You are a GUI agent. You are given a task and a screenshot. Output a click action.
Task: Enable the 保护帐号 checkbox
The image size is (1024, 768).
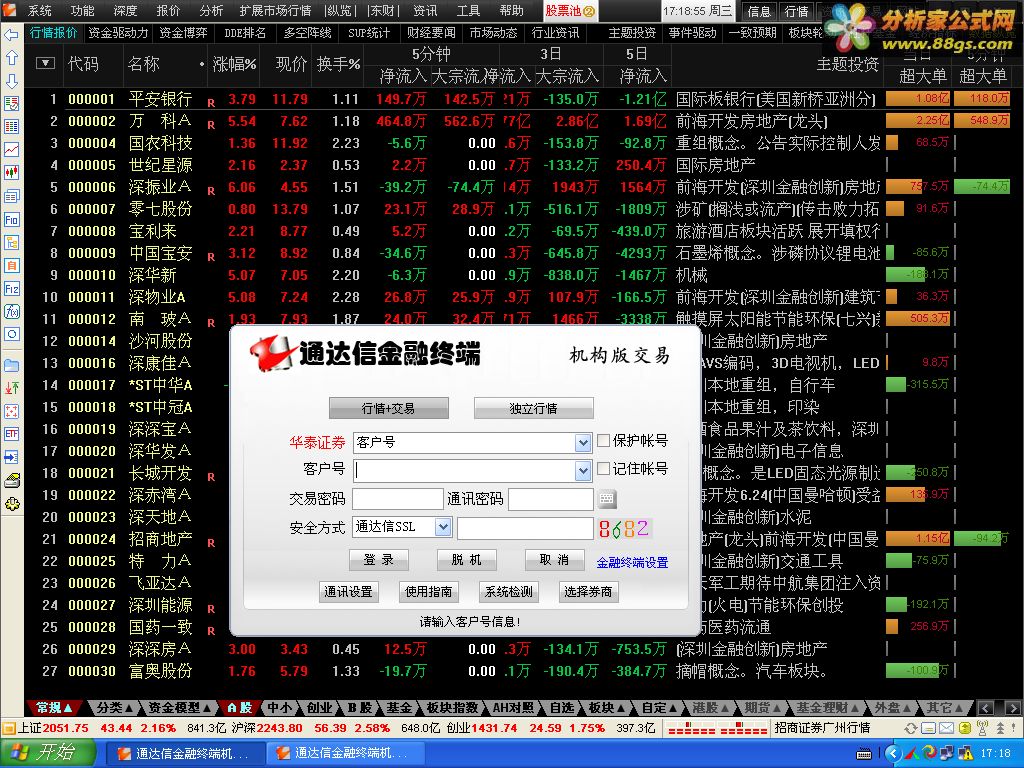point(603,441)
